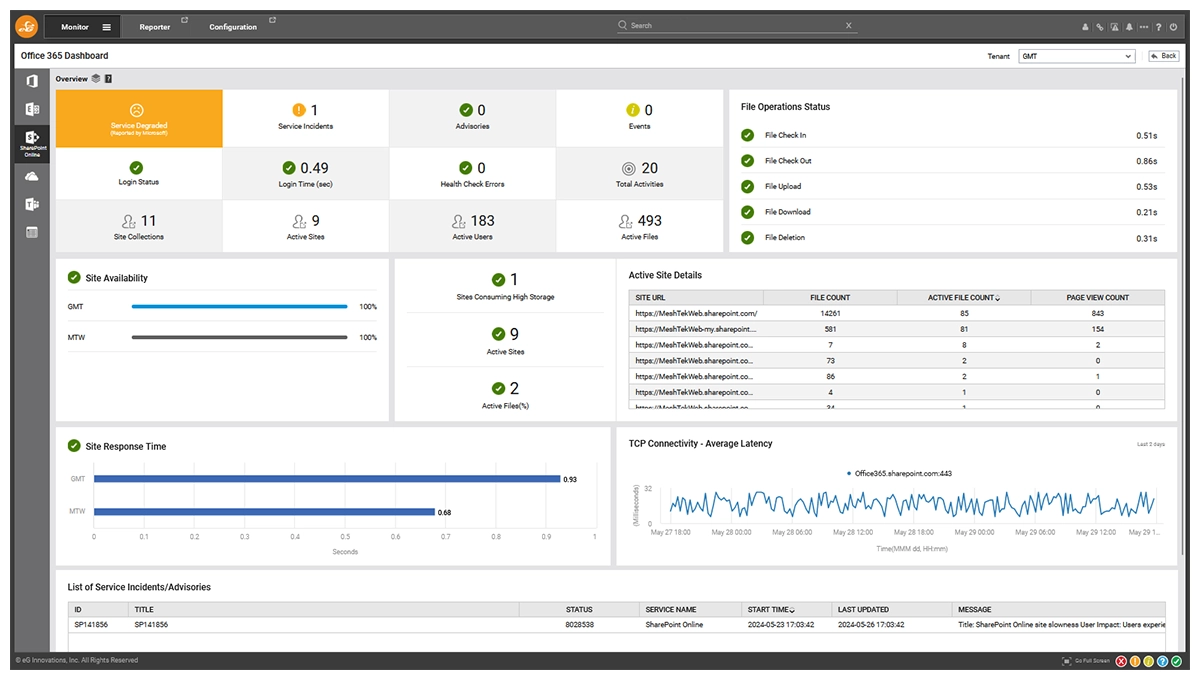Click the yellow info status icon in the footer

pyautogui.click(x=1149, y=661)
